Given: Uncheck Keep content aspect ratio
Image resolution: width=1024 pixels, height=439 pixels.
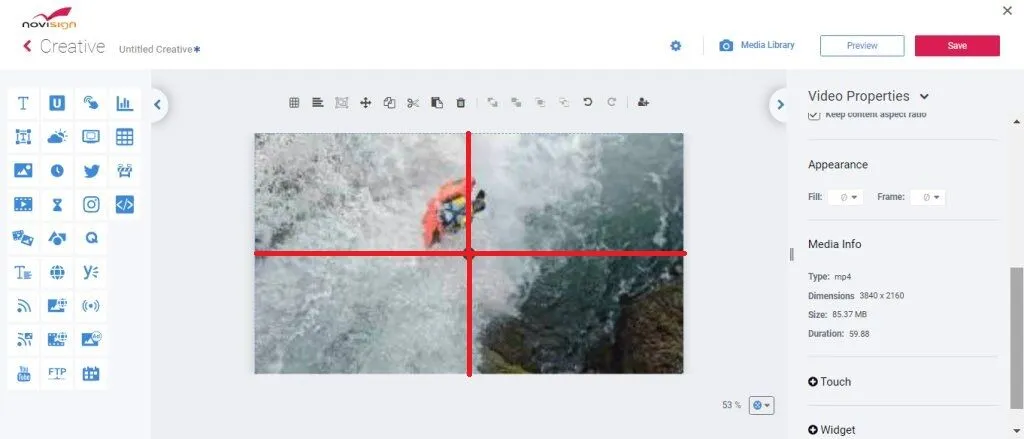Looking at the screenshot, I should [814, 116].
